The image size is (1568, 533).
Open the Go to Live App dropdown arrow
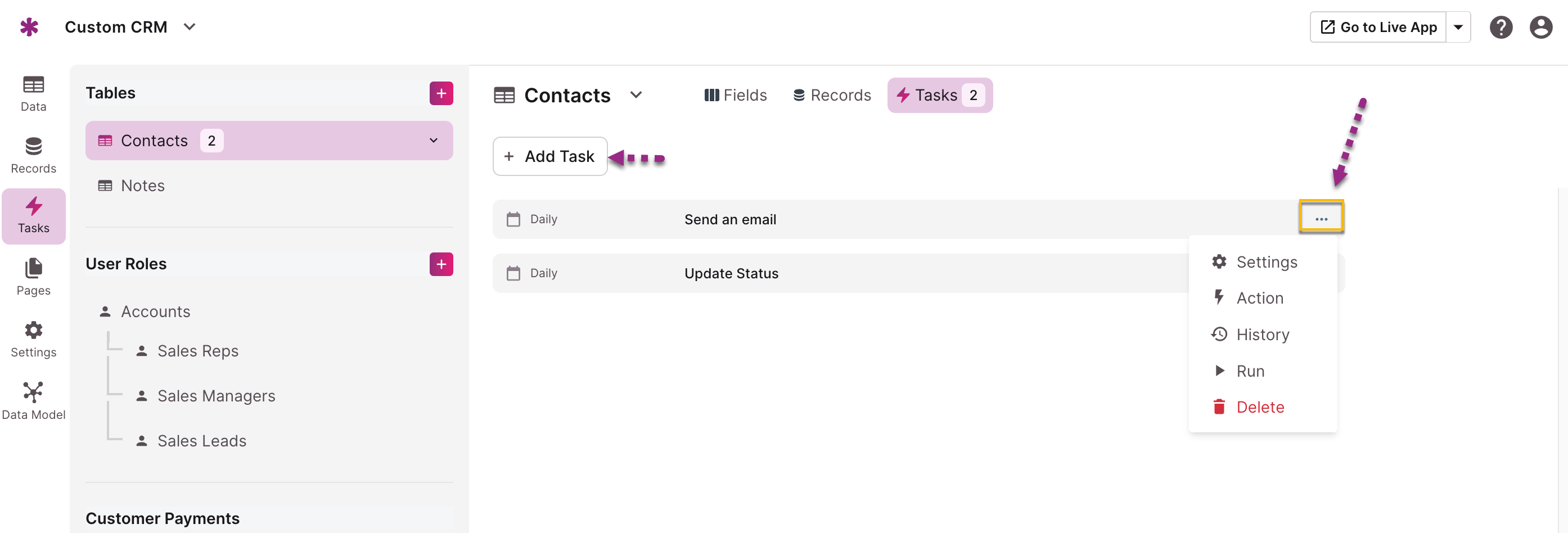click(1458, 28)
